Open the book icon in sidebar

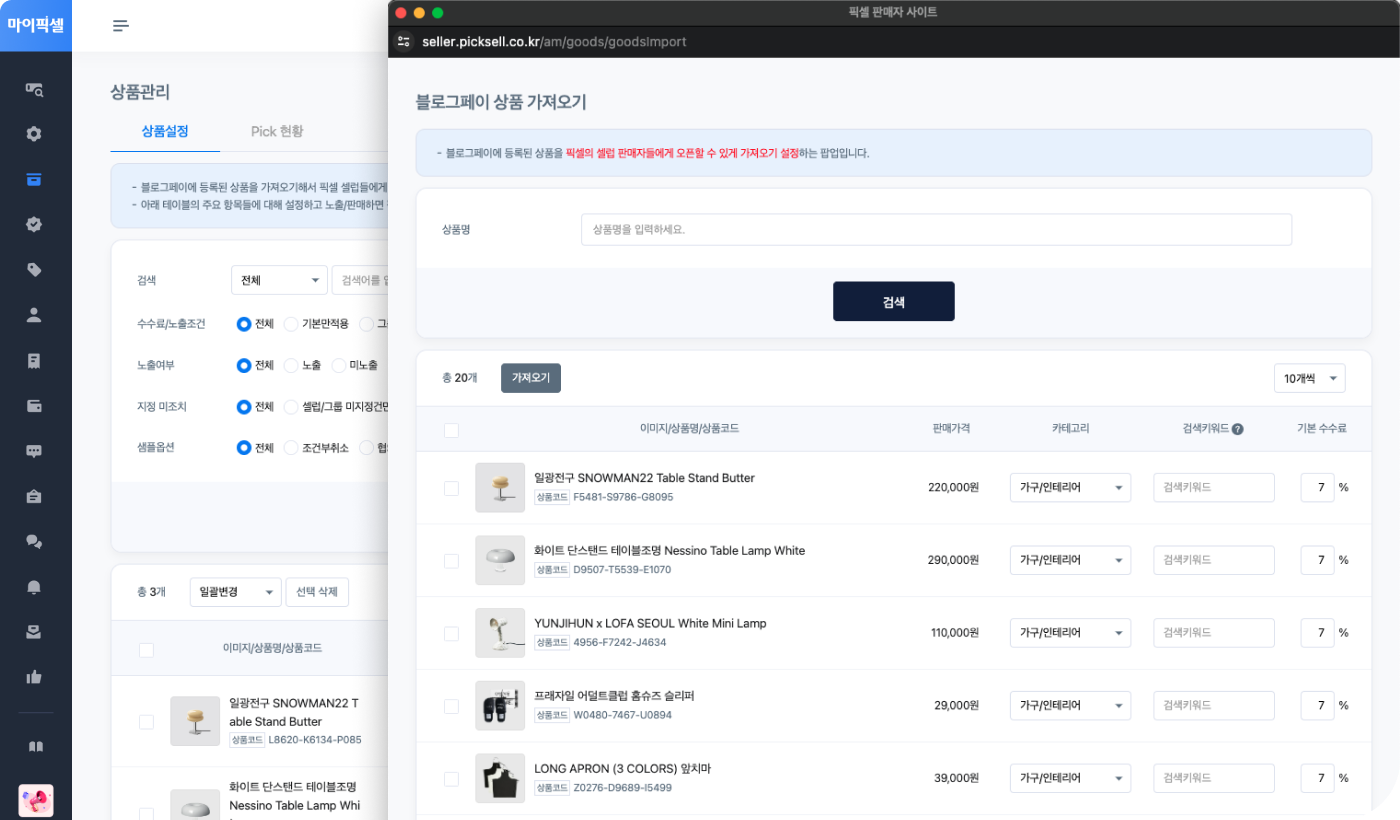coord(34,747)
